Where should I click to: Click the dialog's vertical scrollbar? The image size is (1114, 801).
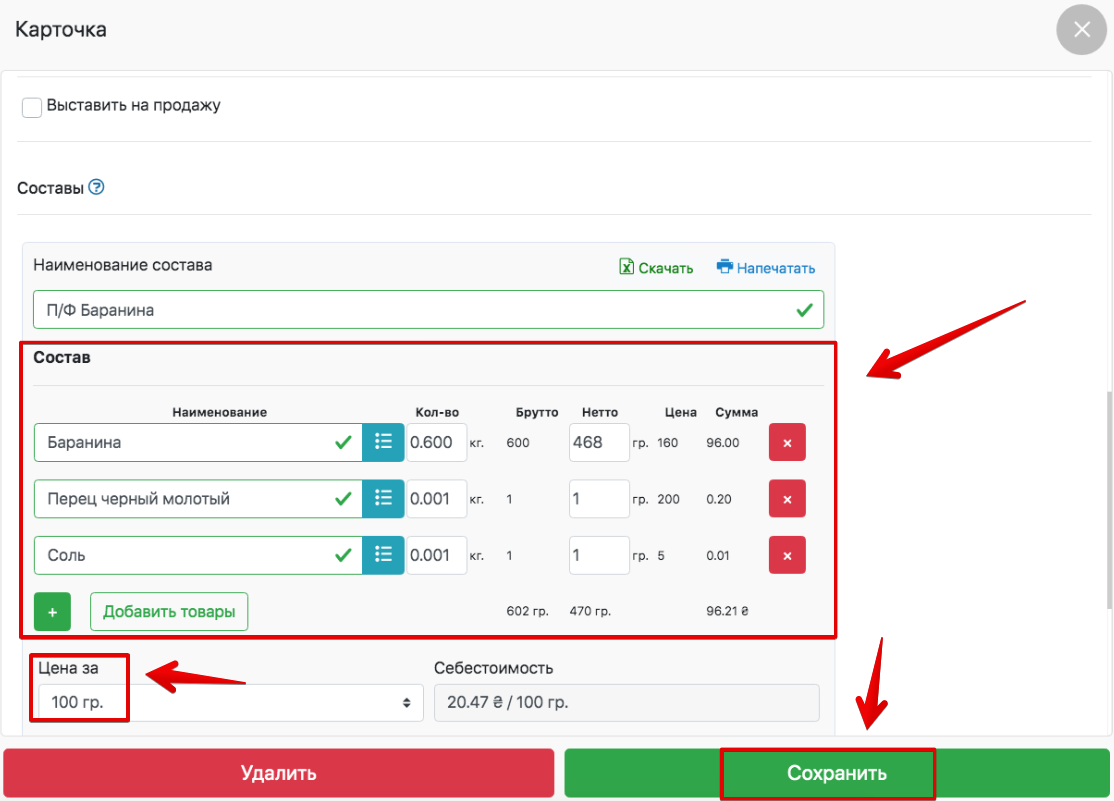click(x=1108, y=500)
